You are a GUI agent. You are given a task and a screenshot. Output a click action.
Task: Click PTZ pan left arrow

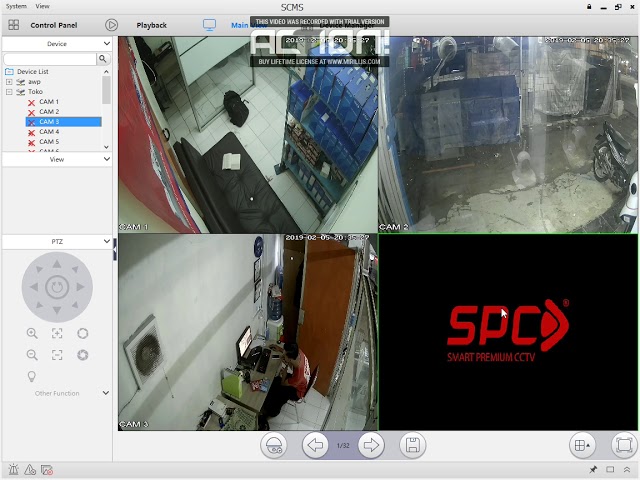tap(34, 287)
